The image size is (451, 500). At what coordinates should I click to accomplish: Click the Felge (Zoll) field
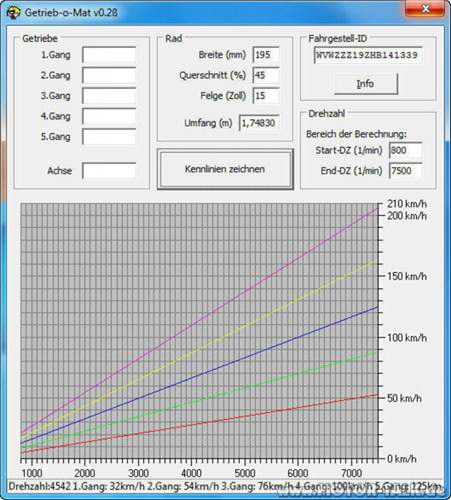[x=266, y=96]
